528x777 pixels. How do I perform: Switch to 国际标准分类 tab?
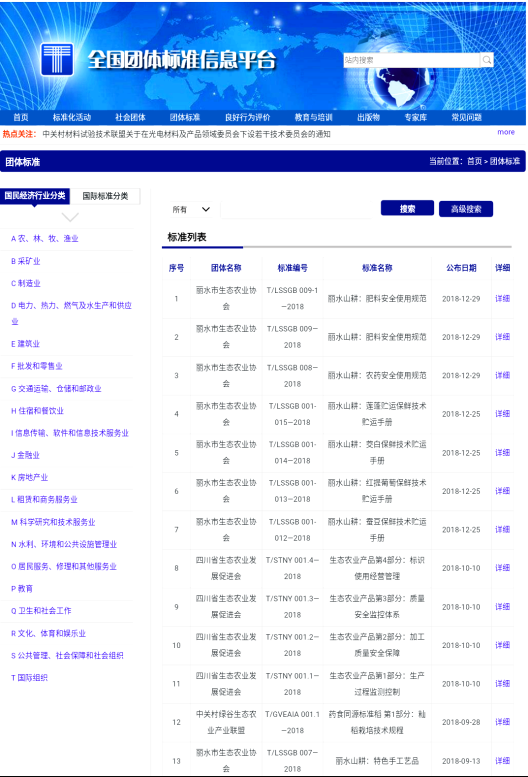(x=105, y=196)
